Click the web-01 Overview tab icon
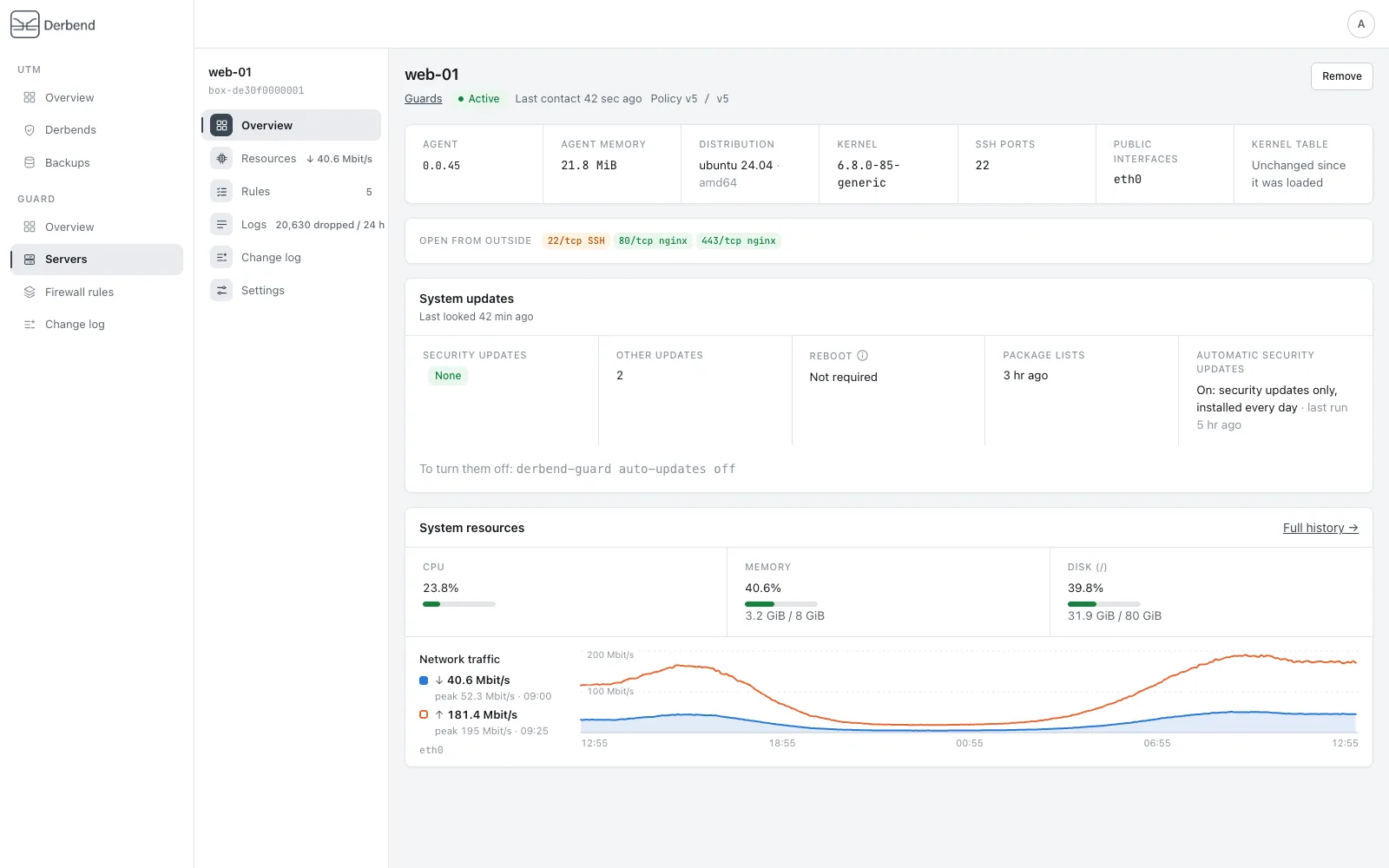The width and height of the screenshot is (1389, 868). [221, 125]
